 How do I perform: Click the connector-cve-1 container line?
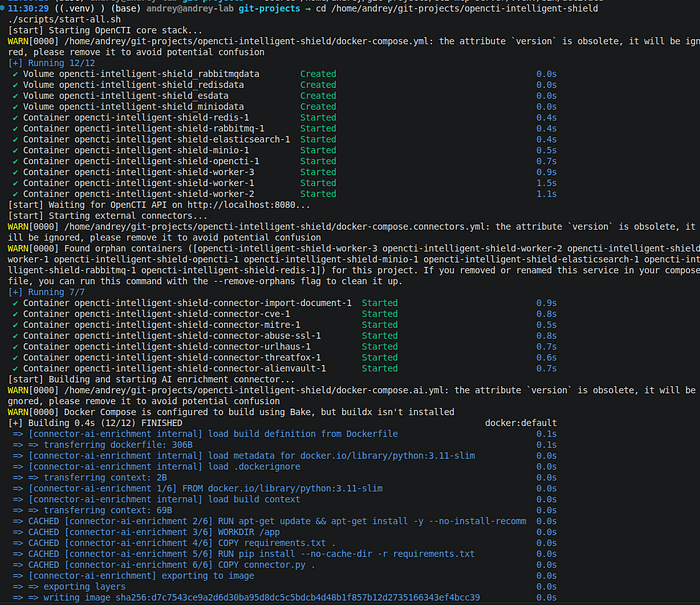[284, 314]
